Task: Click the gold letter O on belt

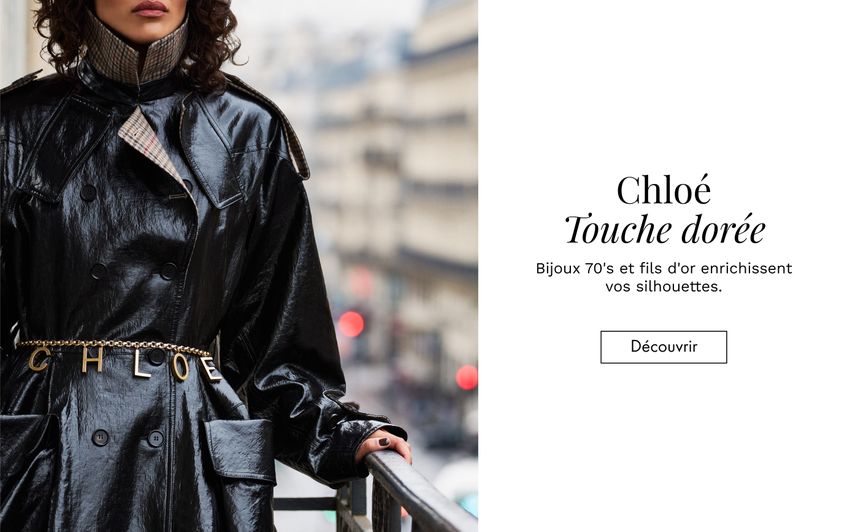Action: pyautogui.click(x=181, y=368)
